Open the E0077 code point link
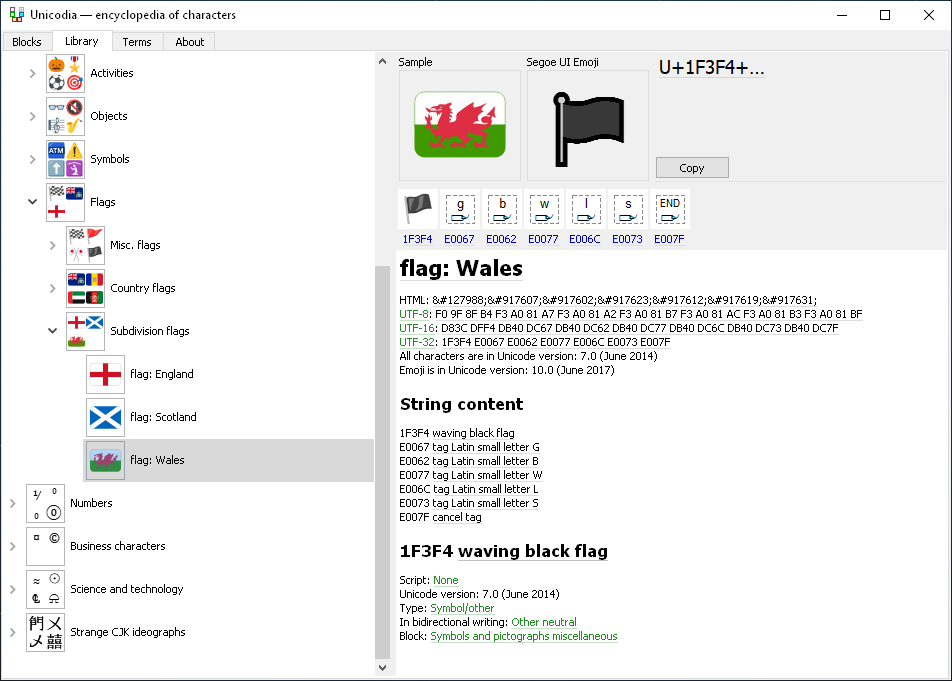952x681 pixels. [543, 239]
